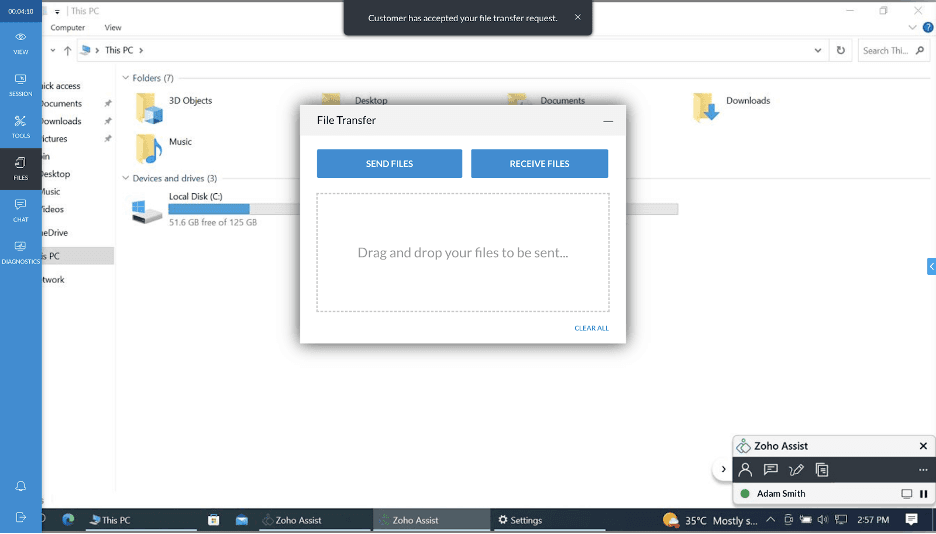
Task: Minimize the File Transfer dialog
Action: click(608, 121)
